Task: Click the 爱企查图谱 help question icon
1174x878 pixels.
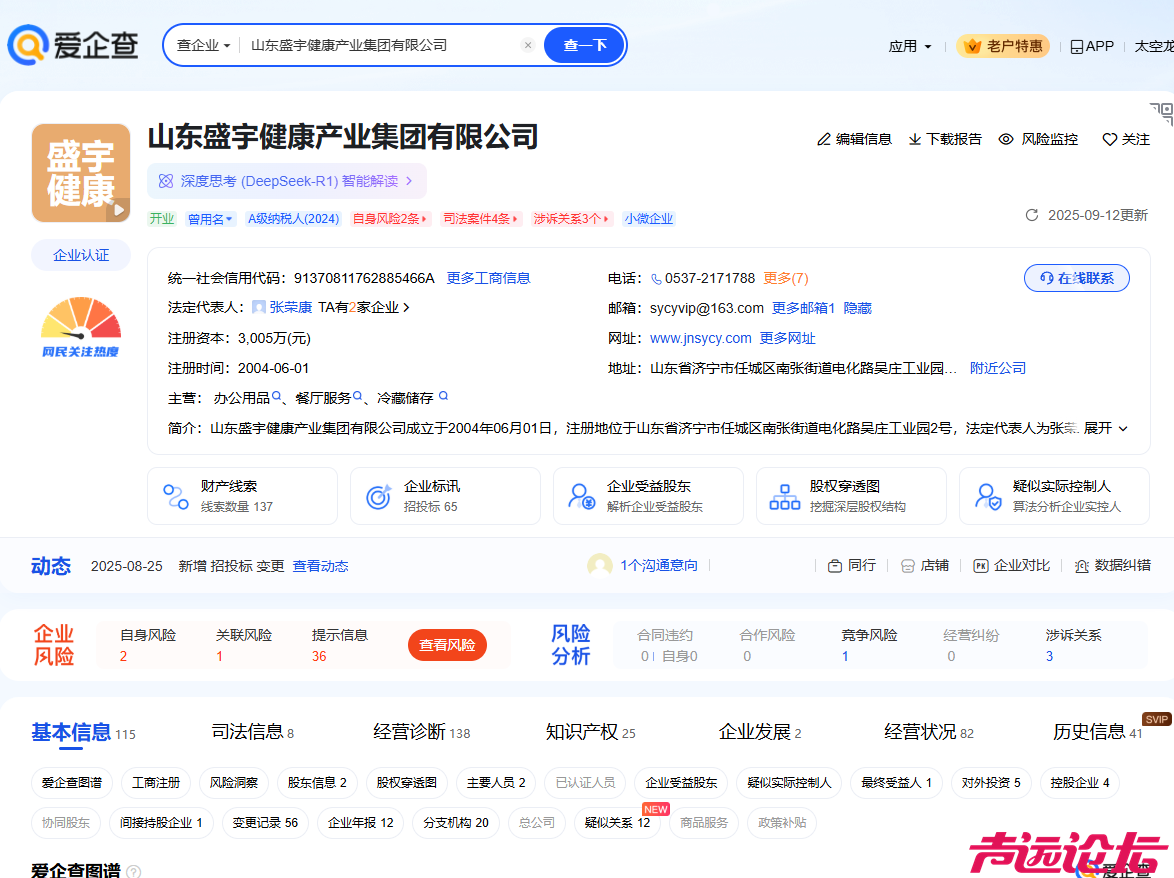Action: coord(133,871)
